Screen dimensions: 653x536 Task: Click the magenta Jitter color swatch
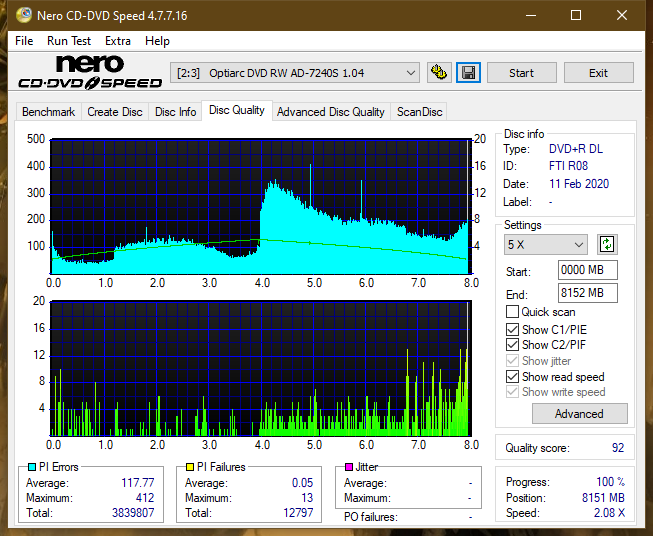tap(349, 467)
